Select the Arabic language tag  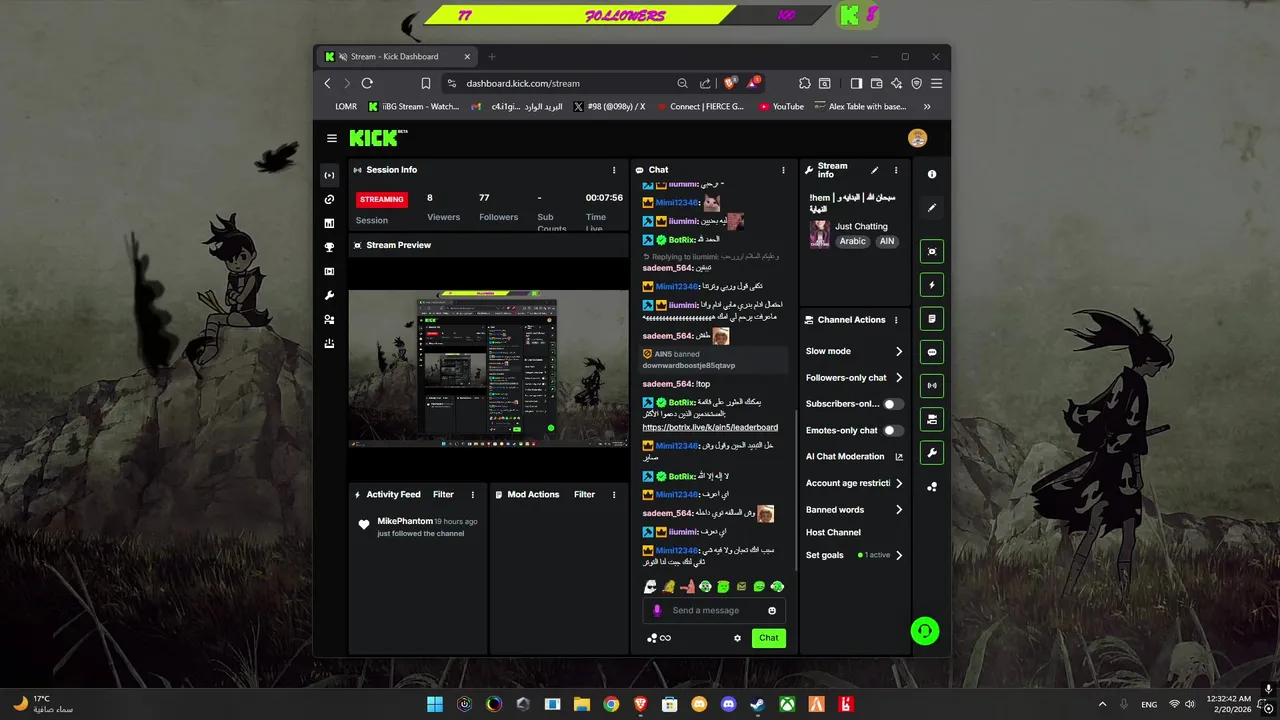click(x=853, y=241)
